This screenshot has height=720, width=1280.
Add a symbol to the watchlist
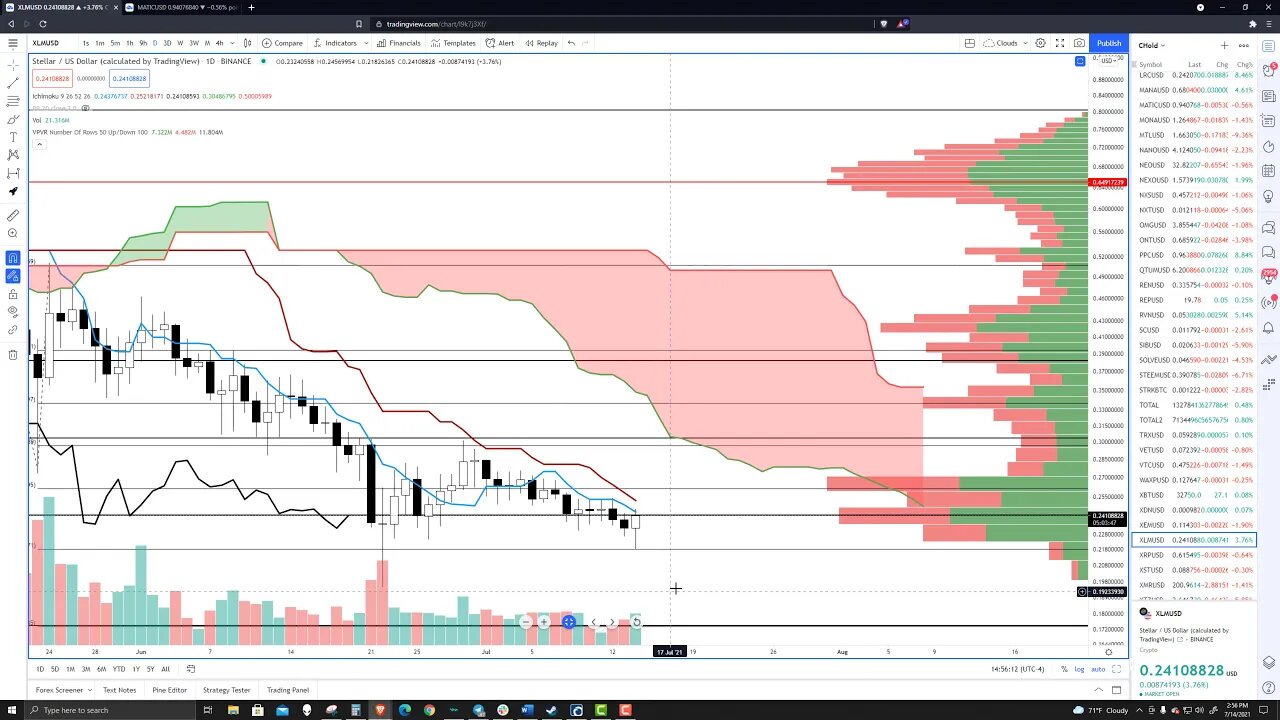pyautogui.click(x=1224, y=45)
